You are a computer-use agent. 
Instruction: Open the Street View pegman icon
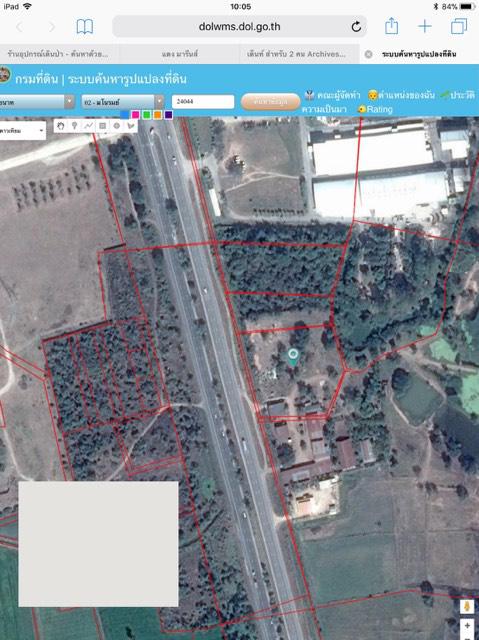468,607
